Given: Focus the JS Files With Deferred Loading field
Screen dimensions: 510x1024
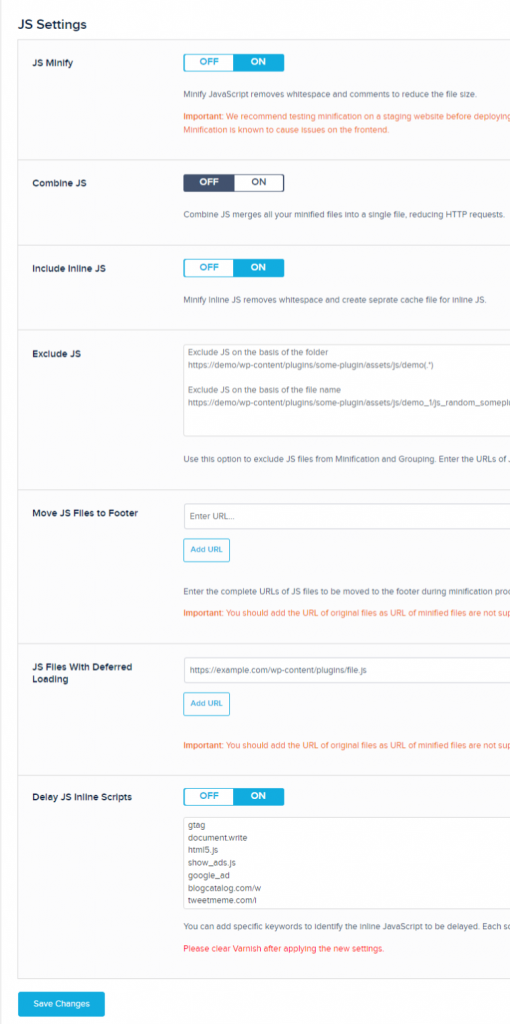Looking at the screenshot, I should 347,670.
